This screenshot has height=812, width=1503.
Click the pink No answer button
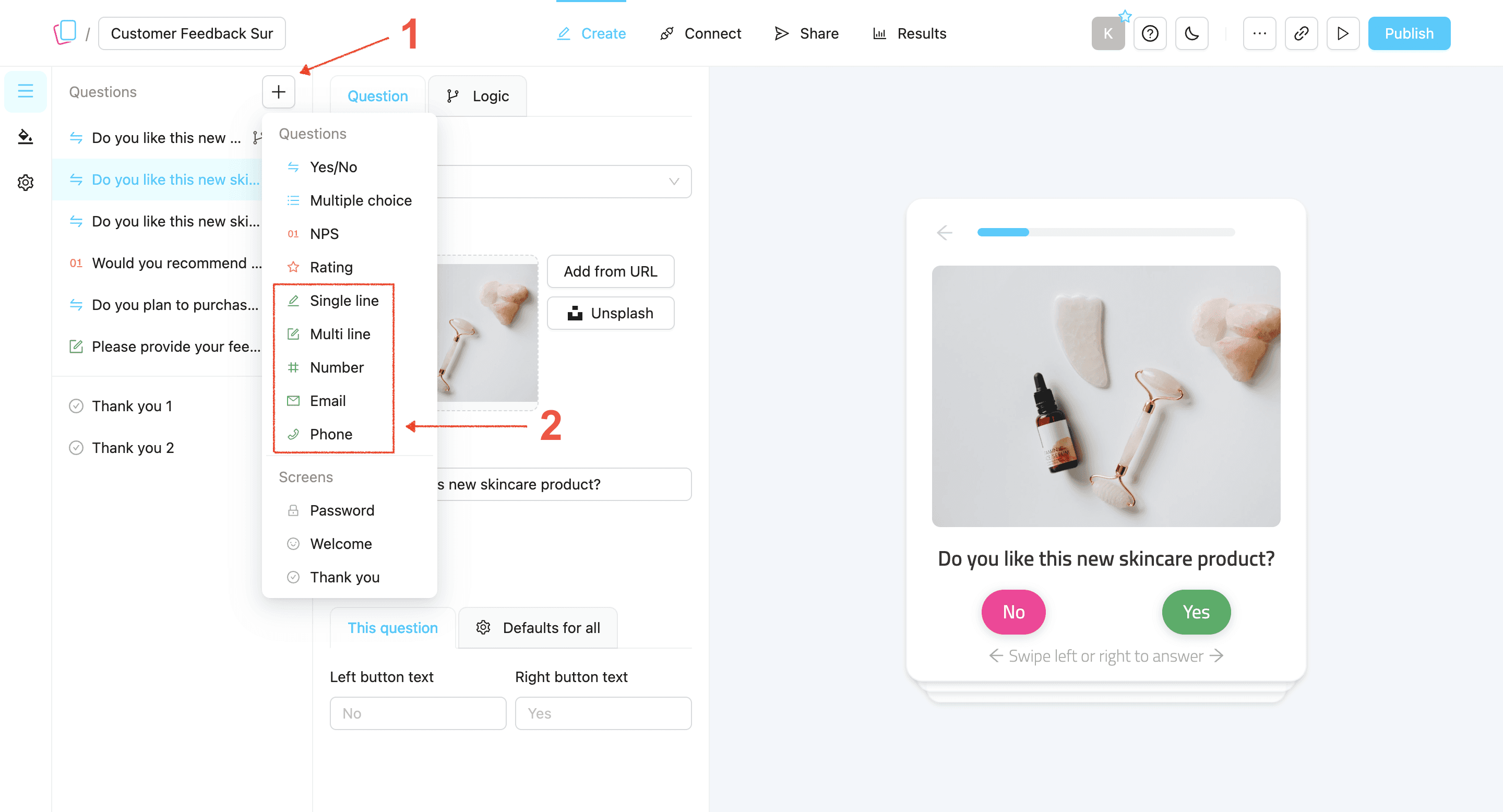click(x=1013, y=612)
